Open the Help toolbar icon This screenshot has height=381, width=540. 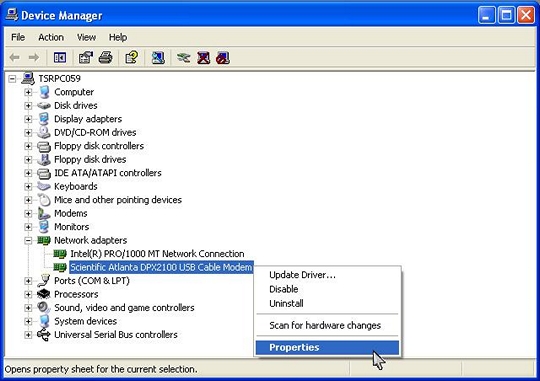tap(132, 58)
